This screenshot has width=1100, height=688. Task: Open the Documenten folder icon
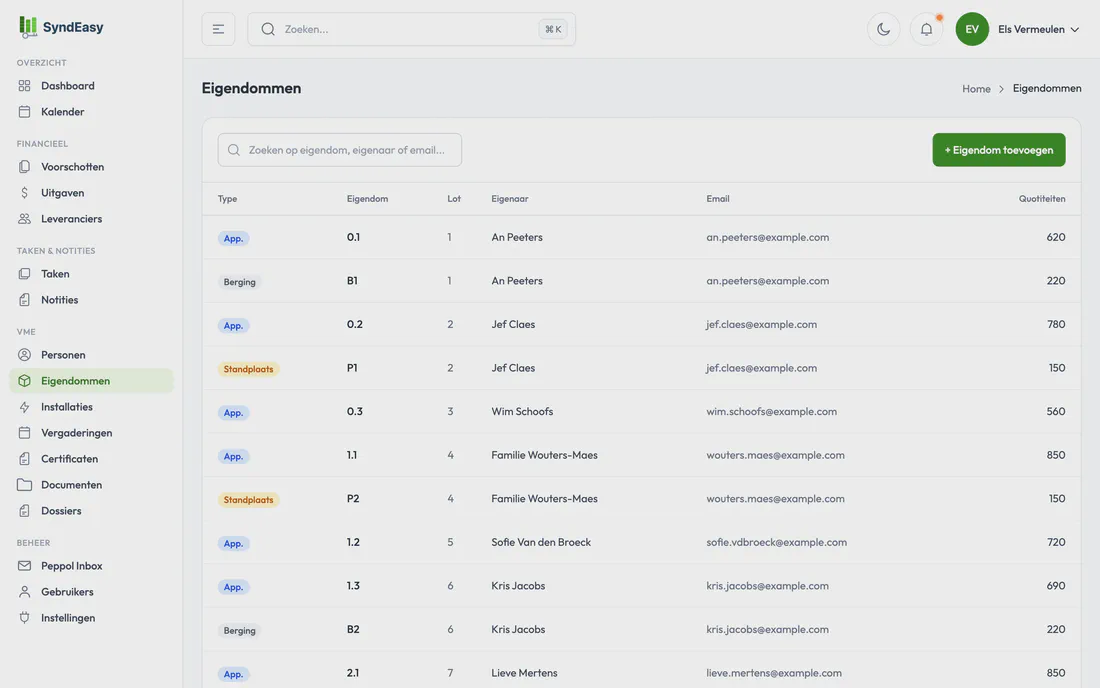pyautogui.click(x=25, y=485)
